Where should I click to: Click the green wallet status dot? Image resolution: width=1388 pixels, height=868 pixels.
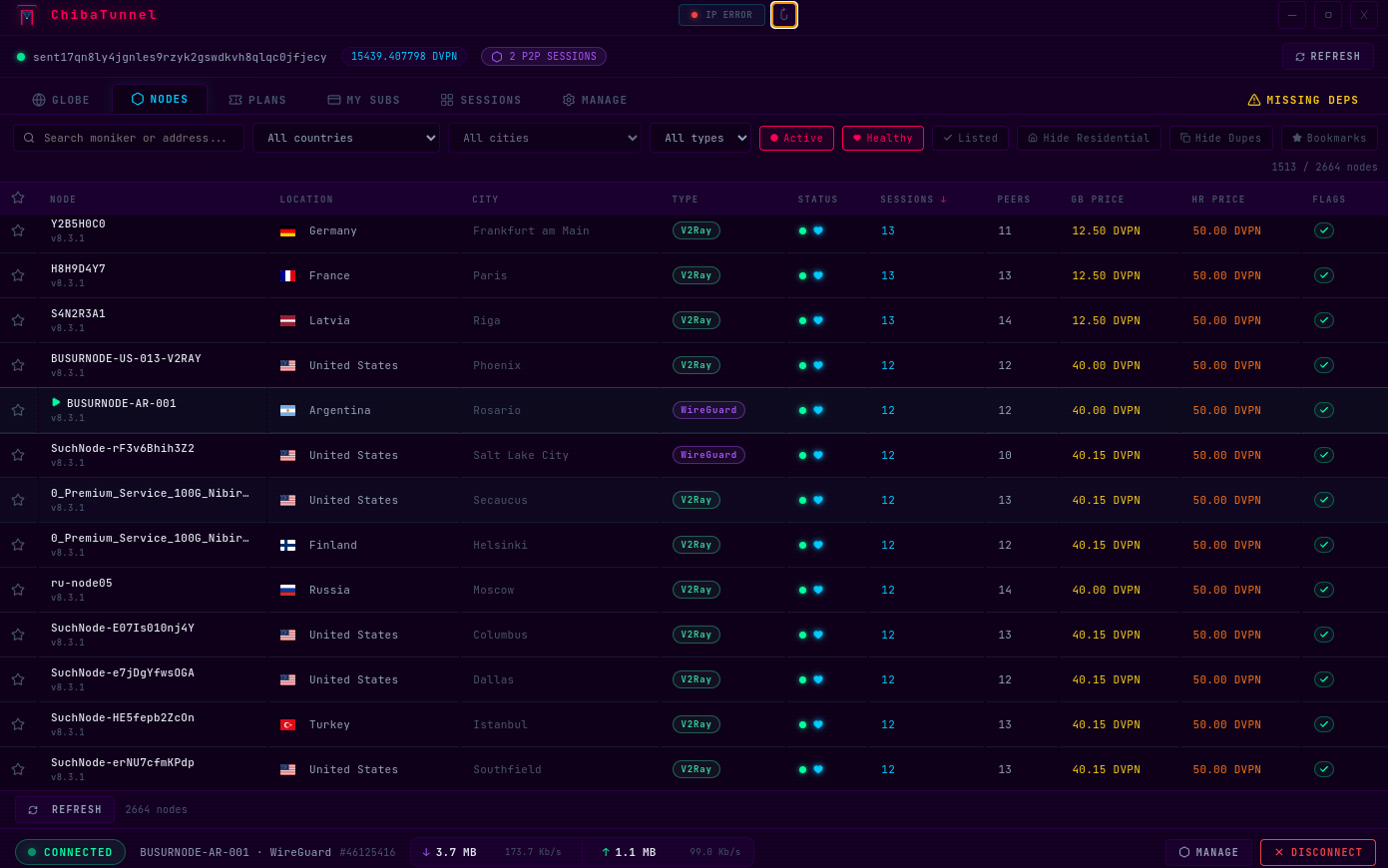click(x=21, y=57)
